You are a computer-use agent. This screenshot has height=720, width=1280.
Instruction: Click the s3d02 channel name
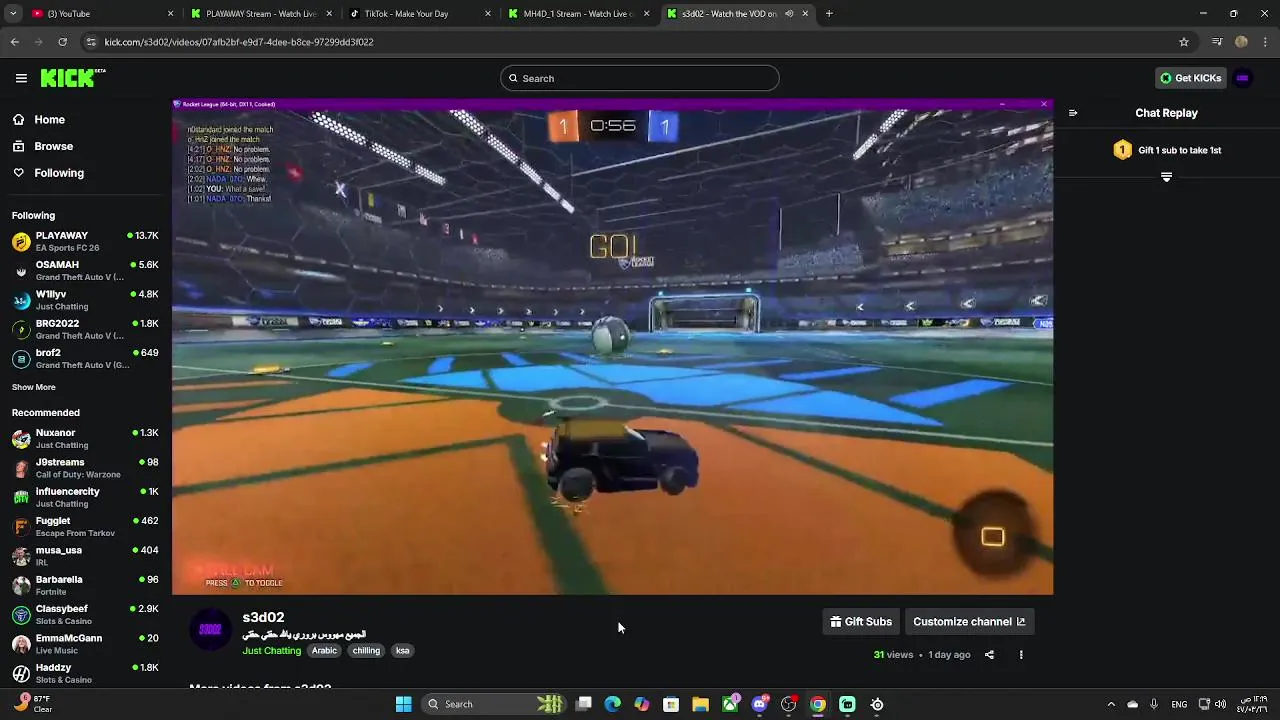pos(263,617)
